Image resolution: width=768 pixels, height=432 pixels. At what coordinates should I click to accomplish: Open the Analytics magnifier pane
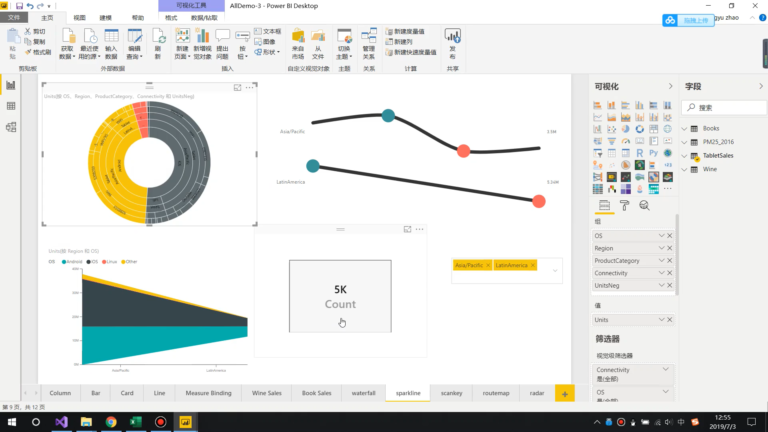coord(644,206)
